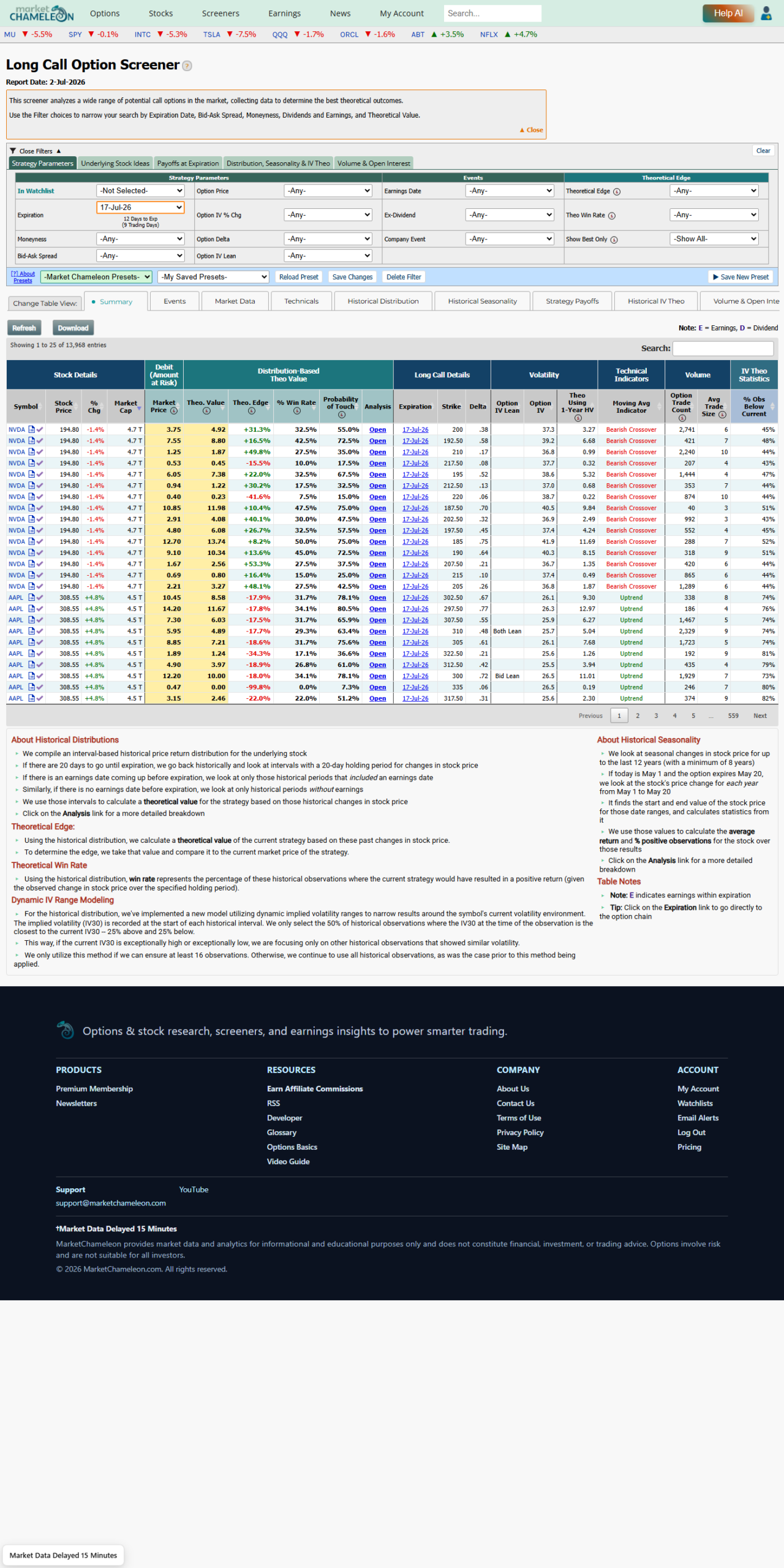Click checkmark icon in NVDA strike 200 row
784x1568 pixels.
[40, 430]
